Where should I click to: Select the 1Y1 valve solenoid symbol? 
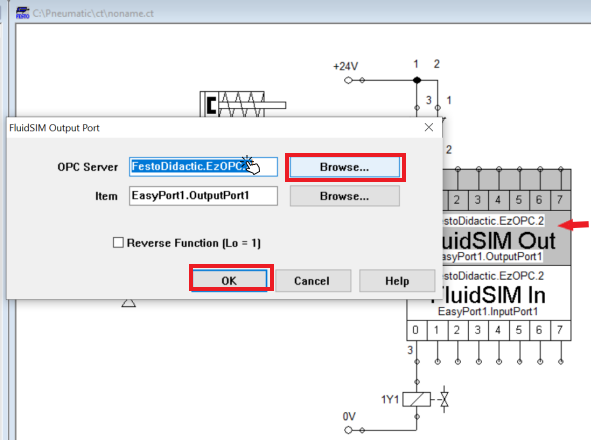416,399
